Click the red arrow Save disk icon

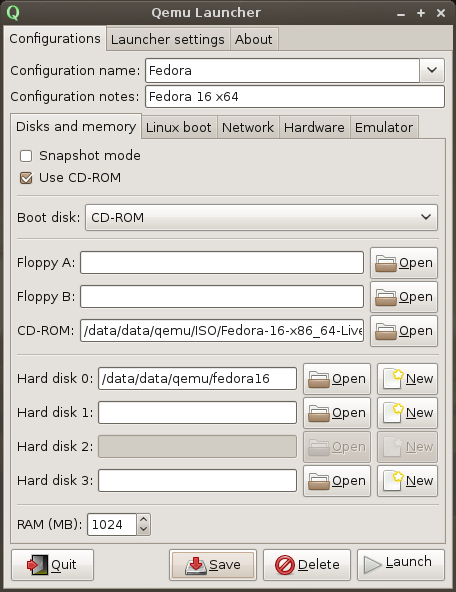[x=196, y=565]
